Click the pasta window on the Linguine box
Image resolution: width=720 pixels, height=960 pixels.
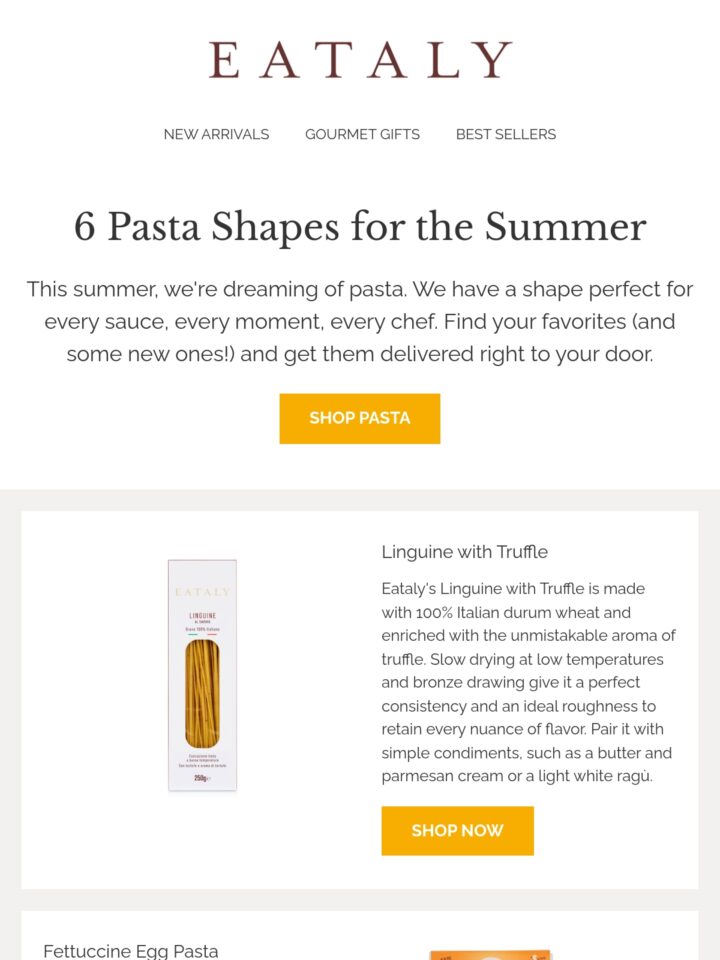pyautogui.click(x=203, y=694)
